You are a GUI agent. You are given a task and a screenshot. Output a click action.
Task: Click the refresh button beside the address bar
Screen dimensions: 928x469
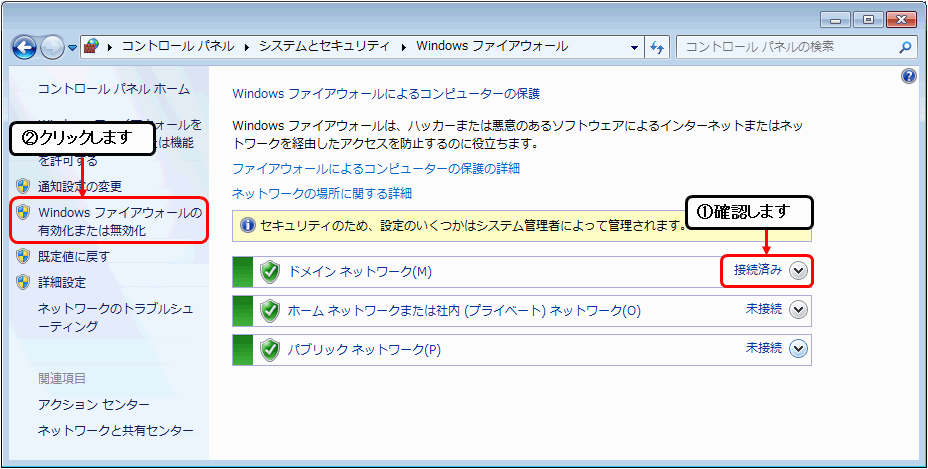click(x=656, y=47)
